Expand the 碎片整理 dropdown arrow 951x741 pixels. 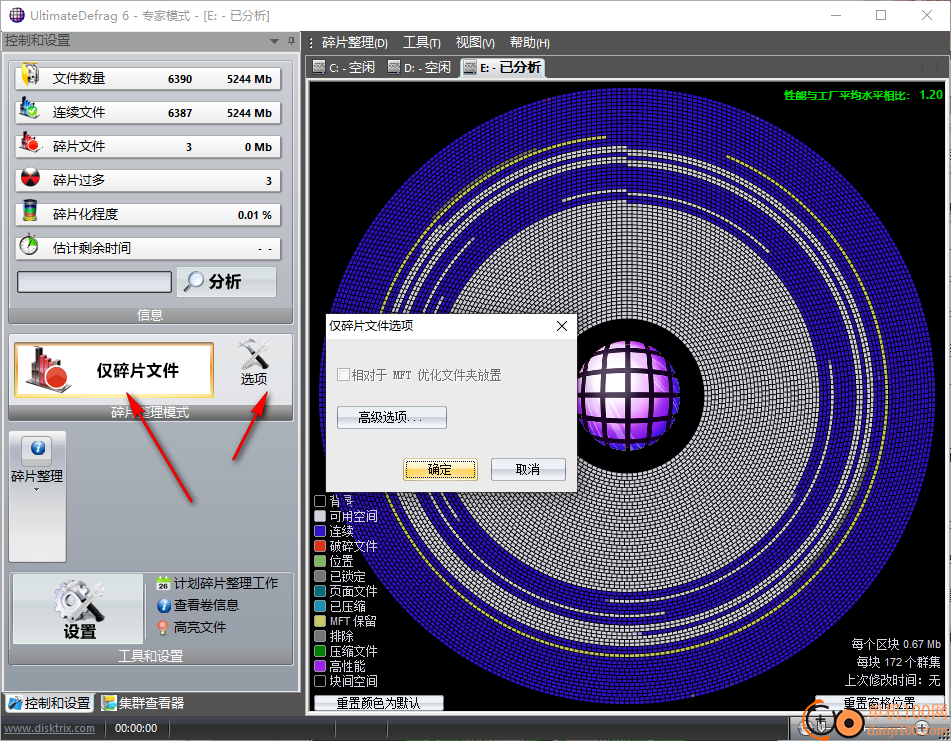(36, 490)
